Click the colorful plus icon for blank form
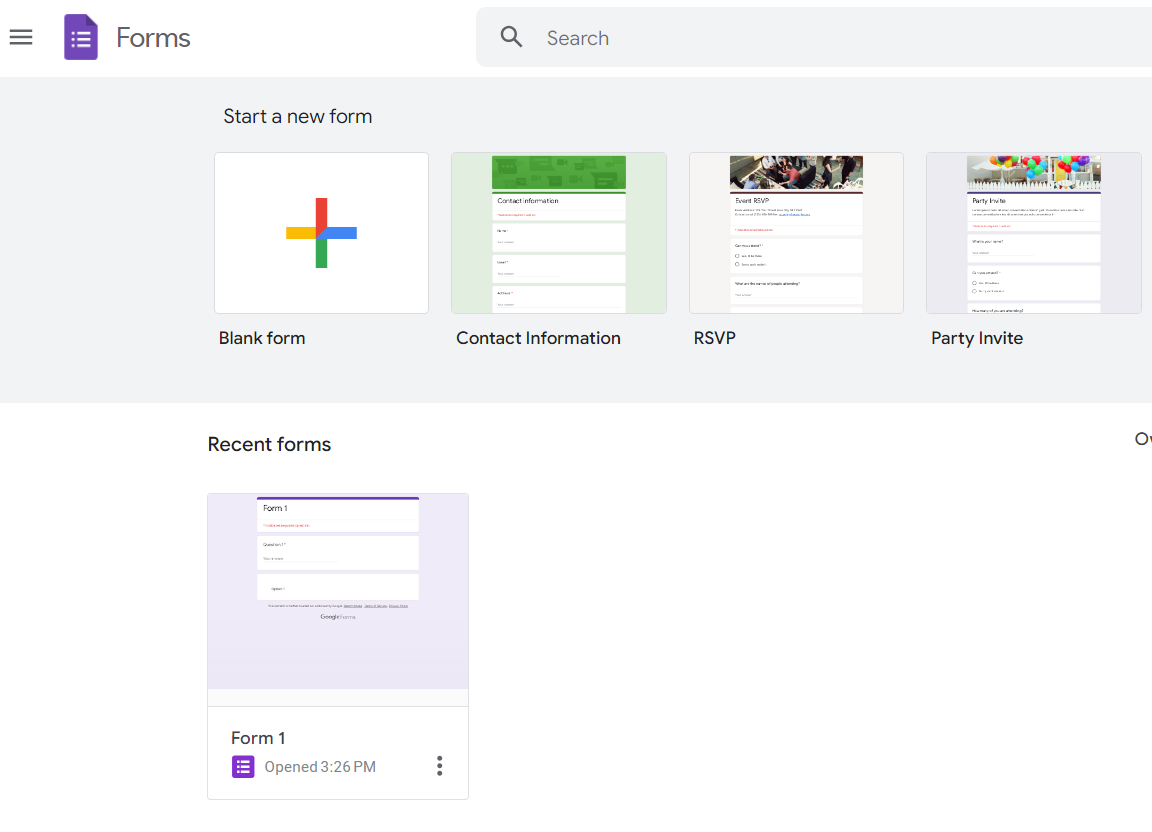This screenshot has width=1152, height=832. tap(321, 233)
